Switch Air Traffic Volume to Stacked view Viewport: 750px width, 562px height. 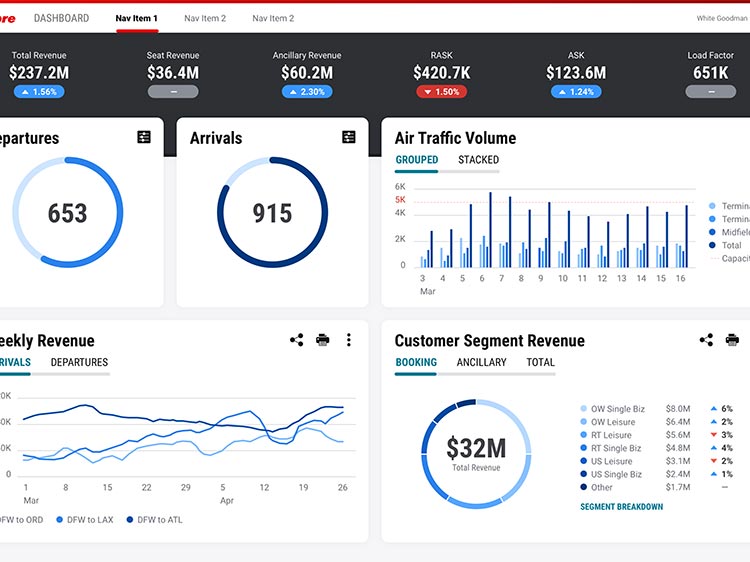pyautogui.click(x=478, y=160)
